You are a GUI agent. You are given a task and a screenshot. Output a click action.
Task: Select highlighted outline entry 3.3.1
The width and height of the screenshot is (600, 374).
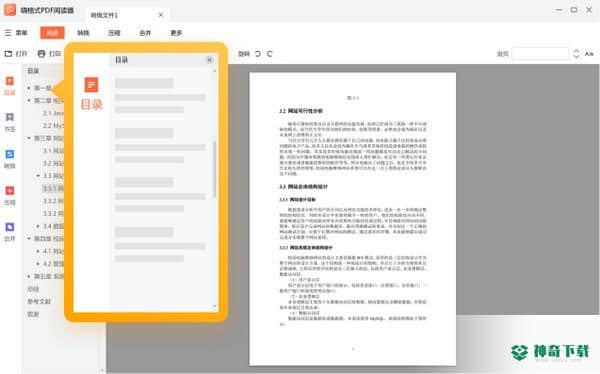click(x=53, y=188)
